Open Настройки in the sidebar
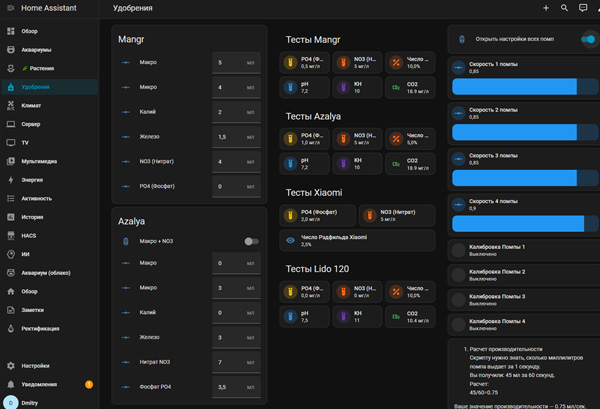The image size is (600, 409). click(x=50, y=366)
